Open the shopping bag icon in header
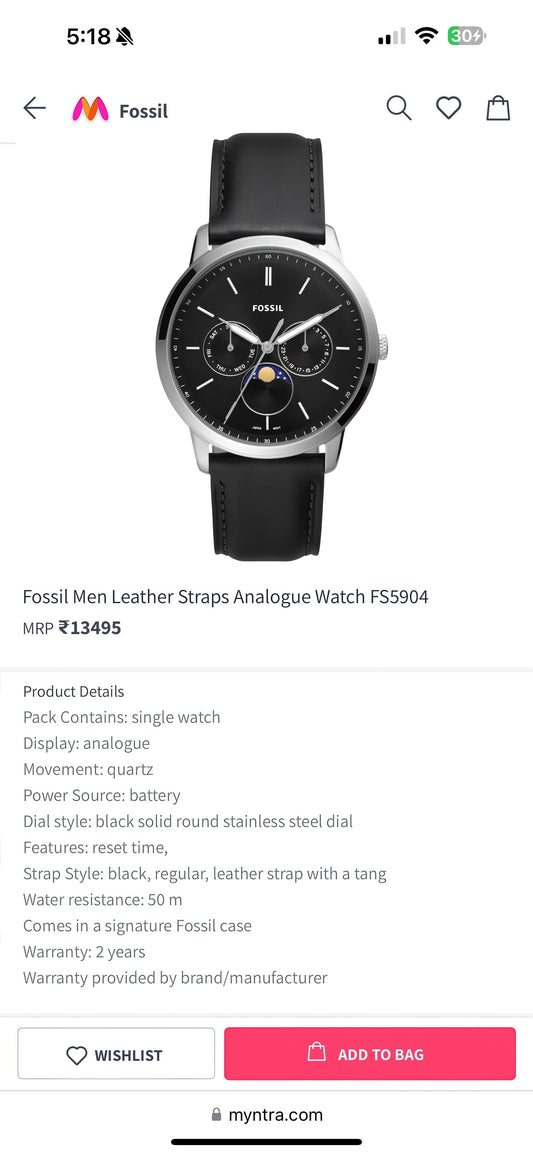Screen dimensions: 533x1155 click(x=498, y=108)
